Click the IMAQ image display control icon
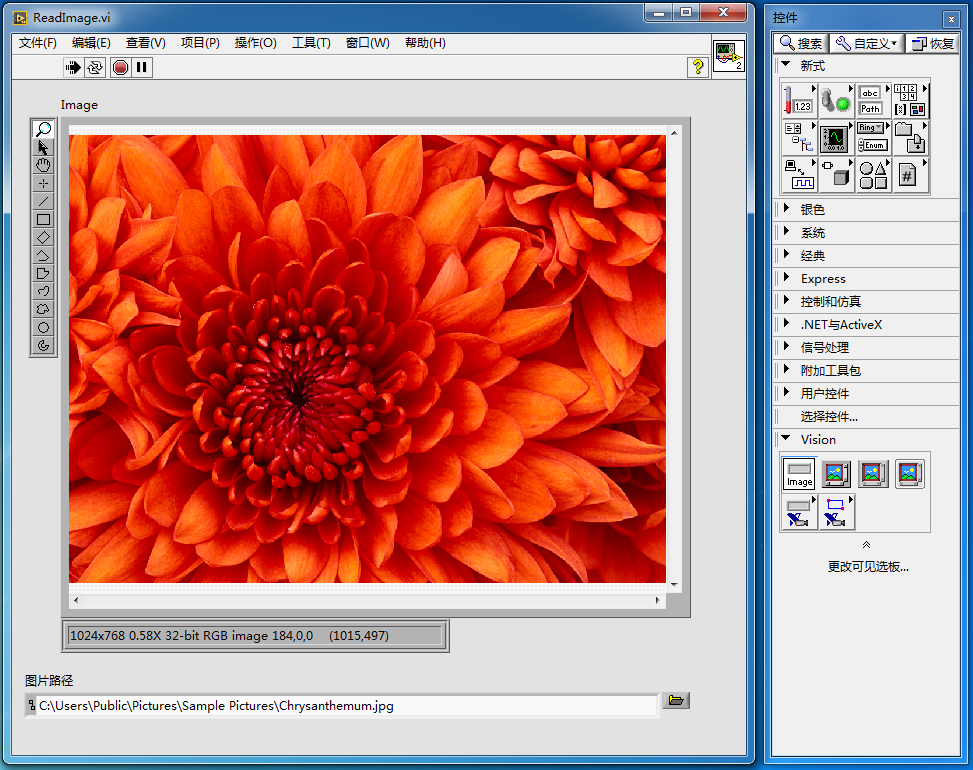The image size is (973, 770). click(x=836, y=474)
